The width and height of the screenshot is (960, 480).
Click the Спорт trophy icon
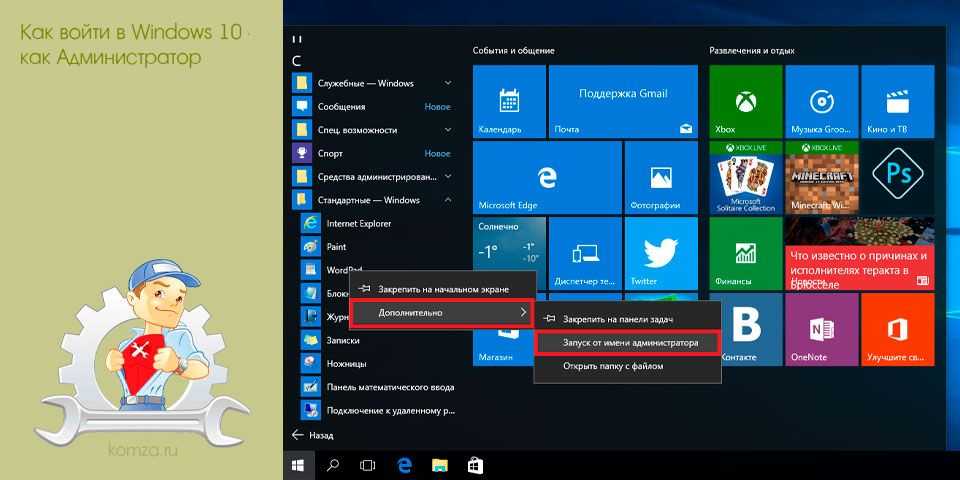[x=302, y=154]
